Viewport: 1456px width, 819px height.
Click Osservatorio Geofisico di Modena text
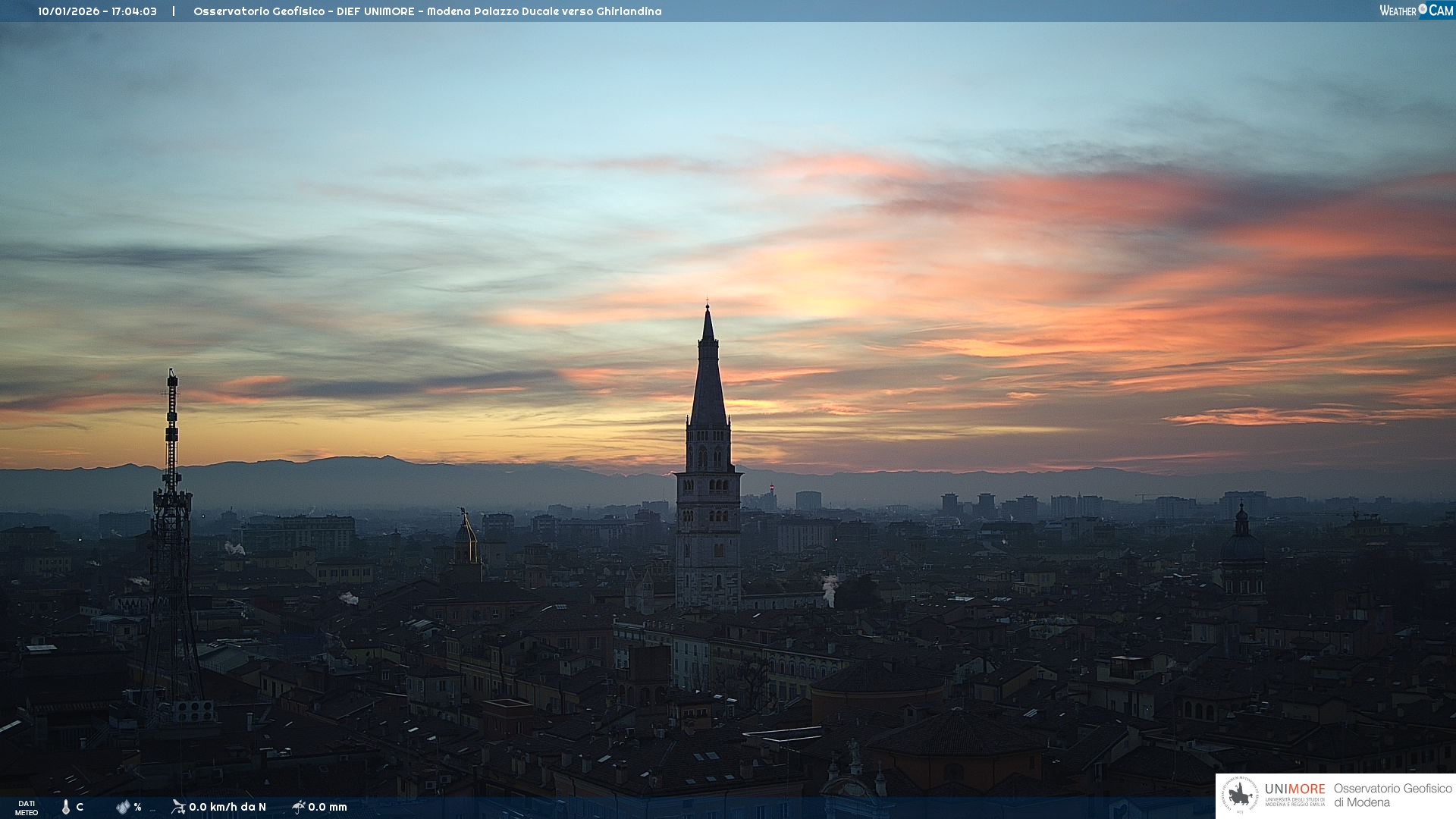(1392, 795)
